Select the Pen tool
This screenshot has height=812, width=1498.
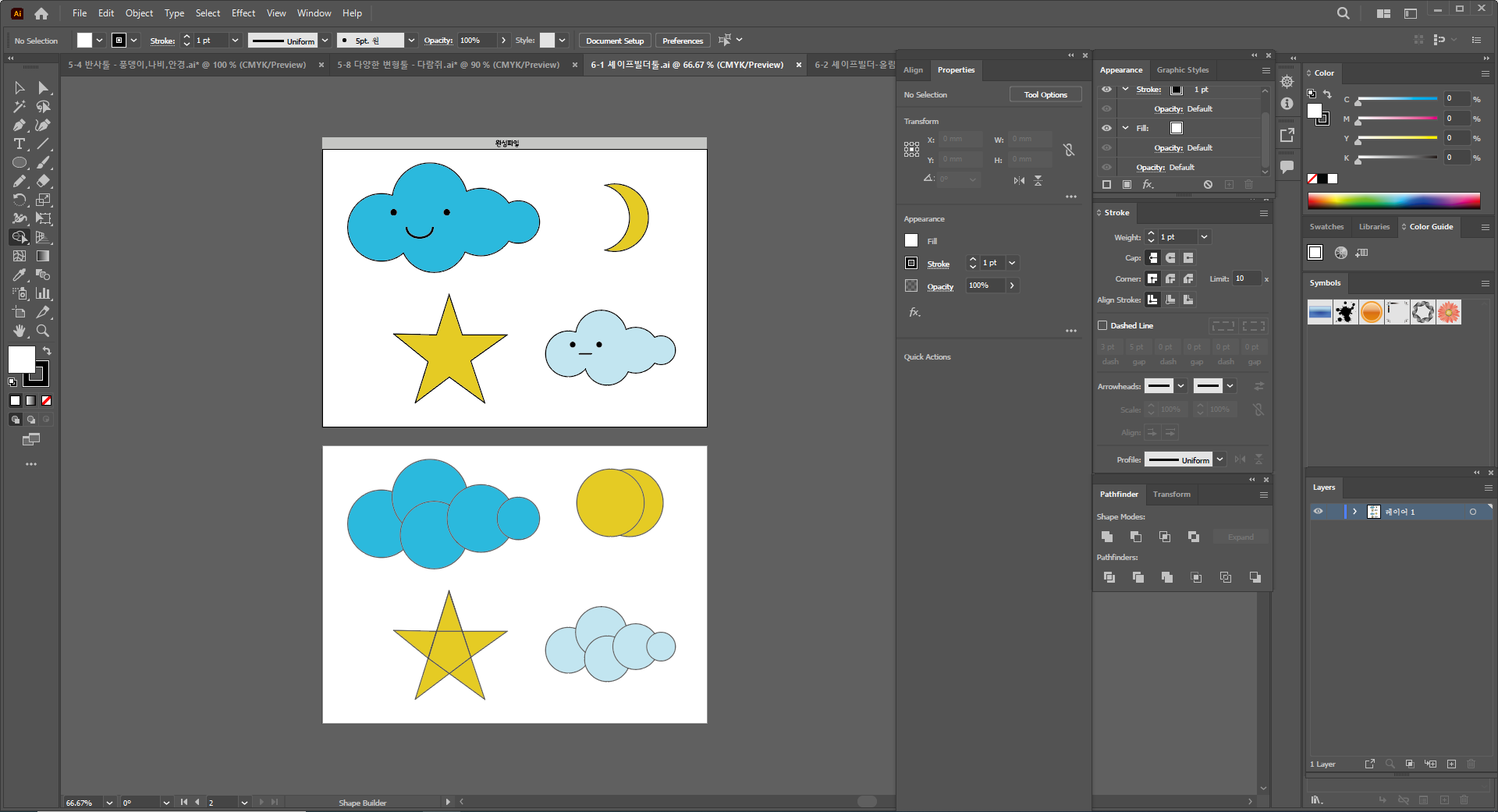(20, 126)
